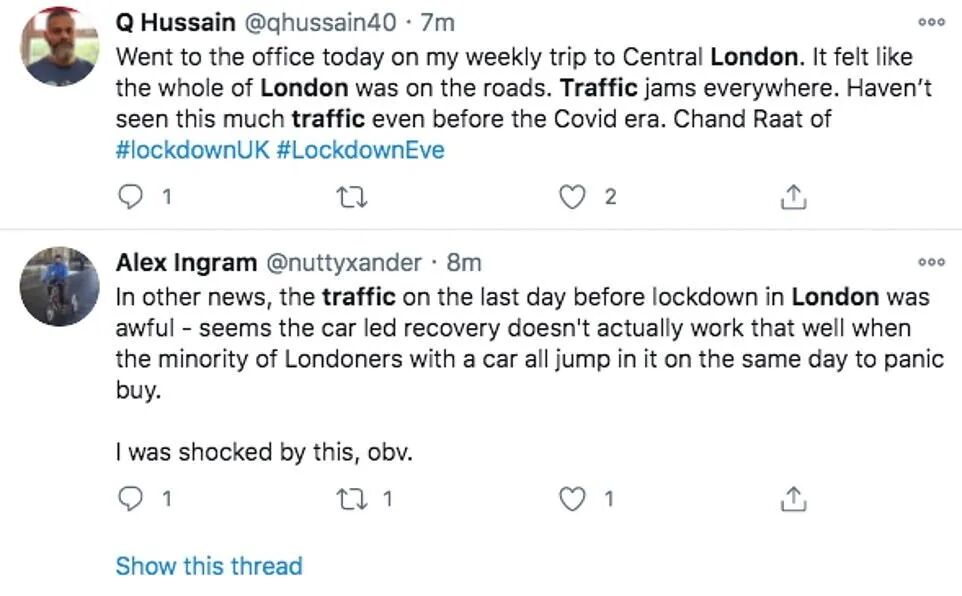Share Q Hussain's tweet
This screenshot has height=596, width=962.
(x=792, y=197)
